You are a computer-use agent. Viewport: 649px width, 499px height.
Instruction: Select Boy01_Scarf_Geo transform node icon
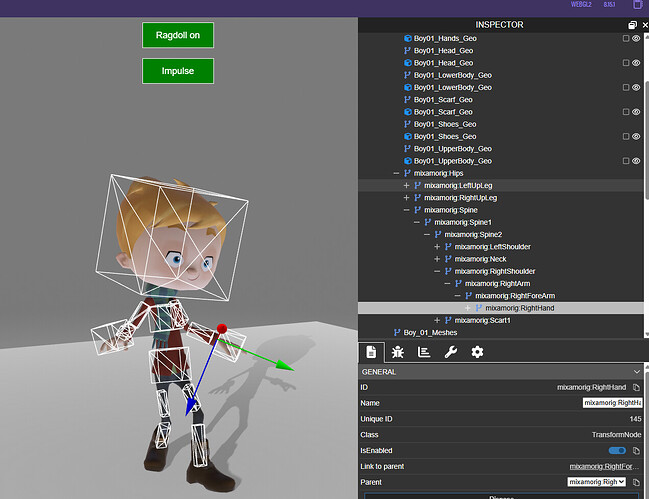pos(407,100)
